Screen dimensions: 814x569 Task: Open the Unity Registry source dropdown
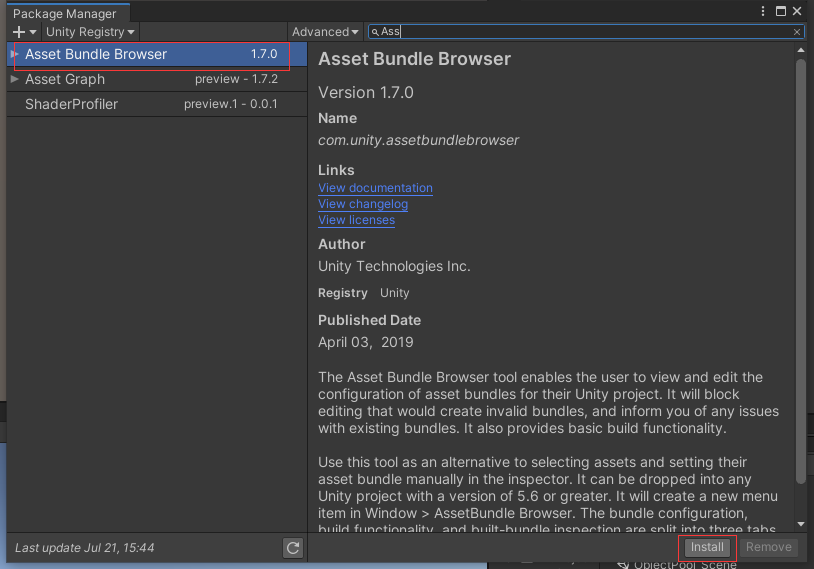[x=90, y=32]
